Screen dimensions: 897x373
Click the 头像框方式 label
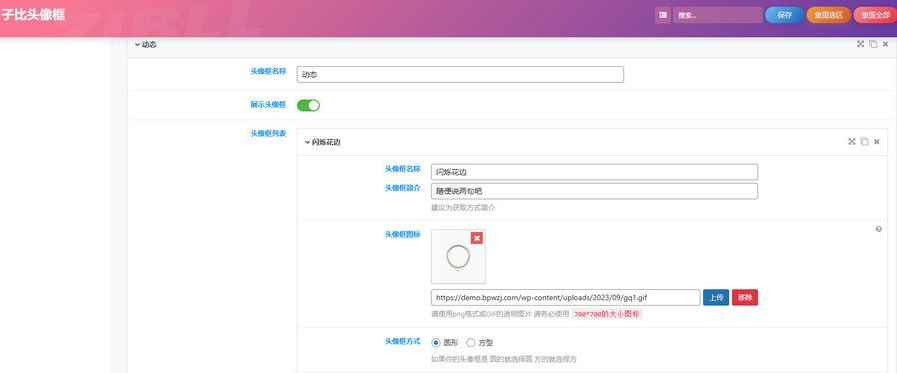[x=403, y=341]
